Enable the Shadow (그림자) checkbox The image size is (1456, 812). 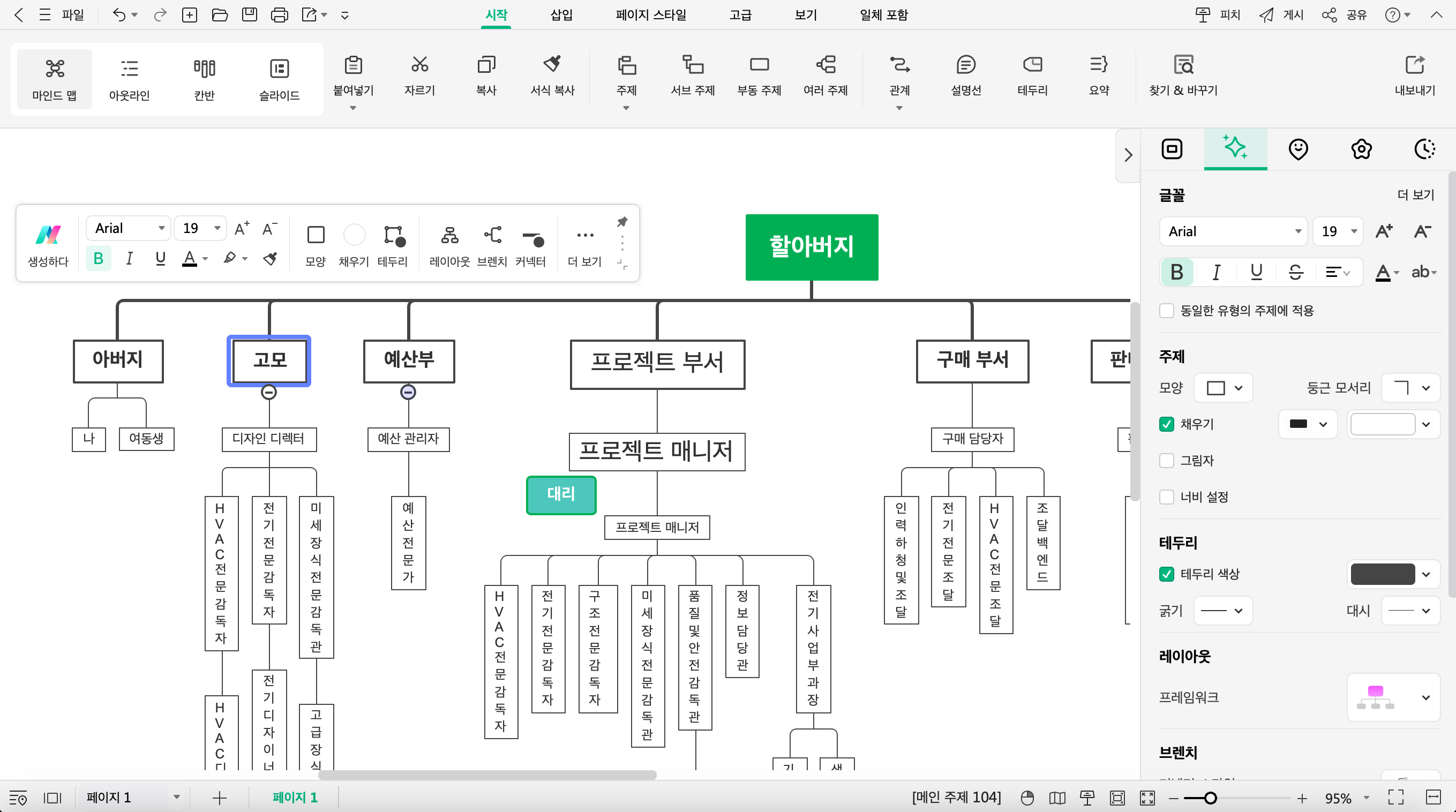(x=1167, y=461)
